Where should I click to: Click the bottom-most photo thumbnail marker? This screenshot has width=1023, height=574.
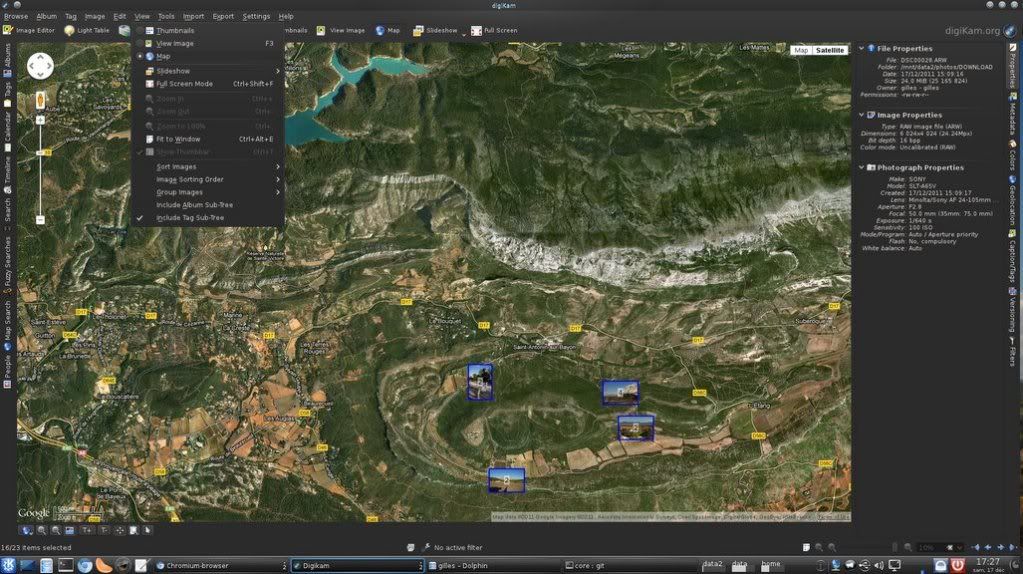click(506, 480)
